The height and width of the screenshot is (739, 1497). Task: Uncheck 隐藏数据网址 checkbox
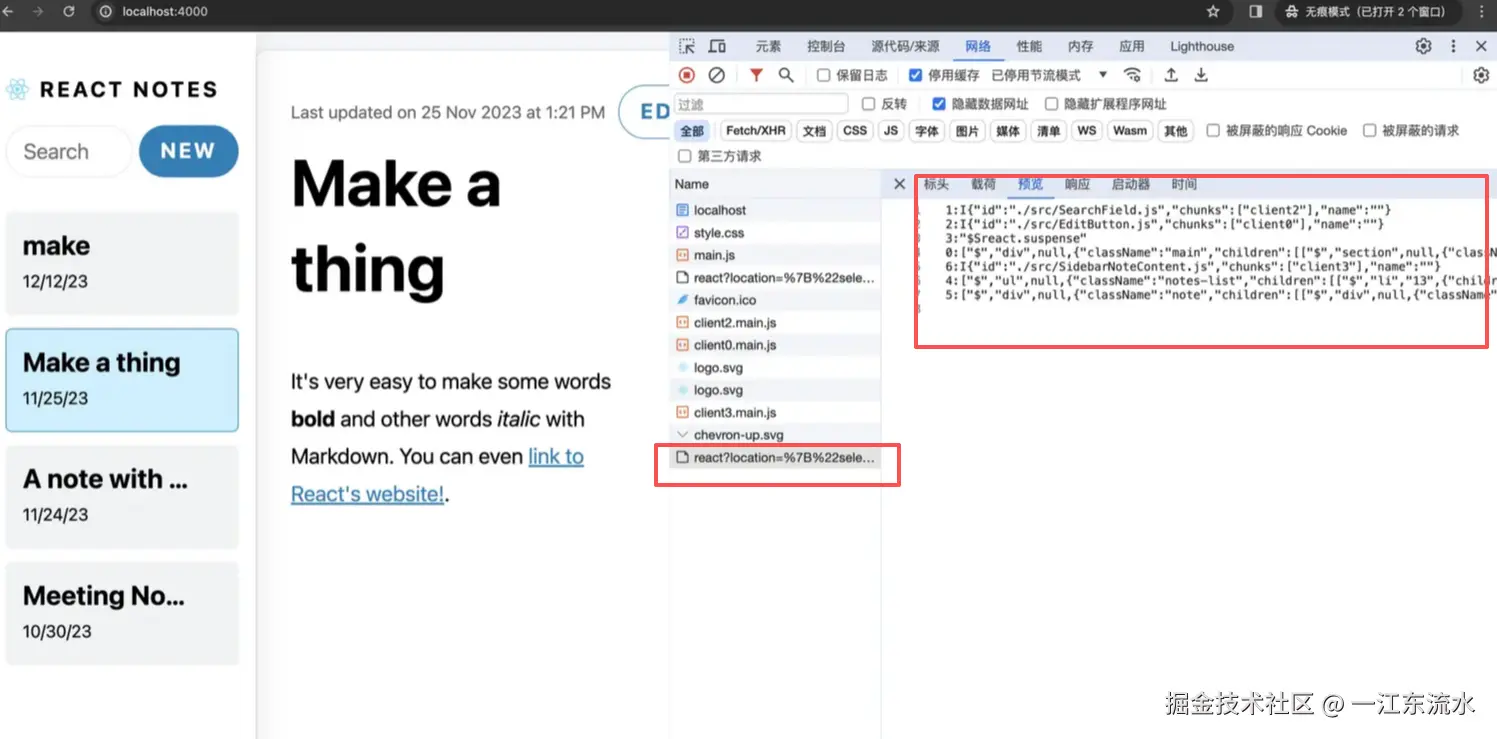pos(939,104)
